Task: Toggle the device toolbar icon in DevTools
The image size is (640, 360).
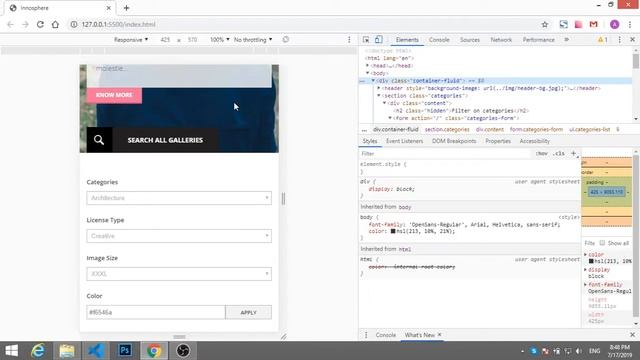Action: (378, 40)
